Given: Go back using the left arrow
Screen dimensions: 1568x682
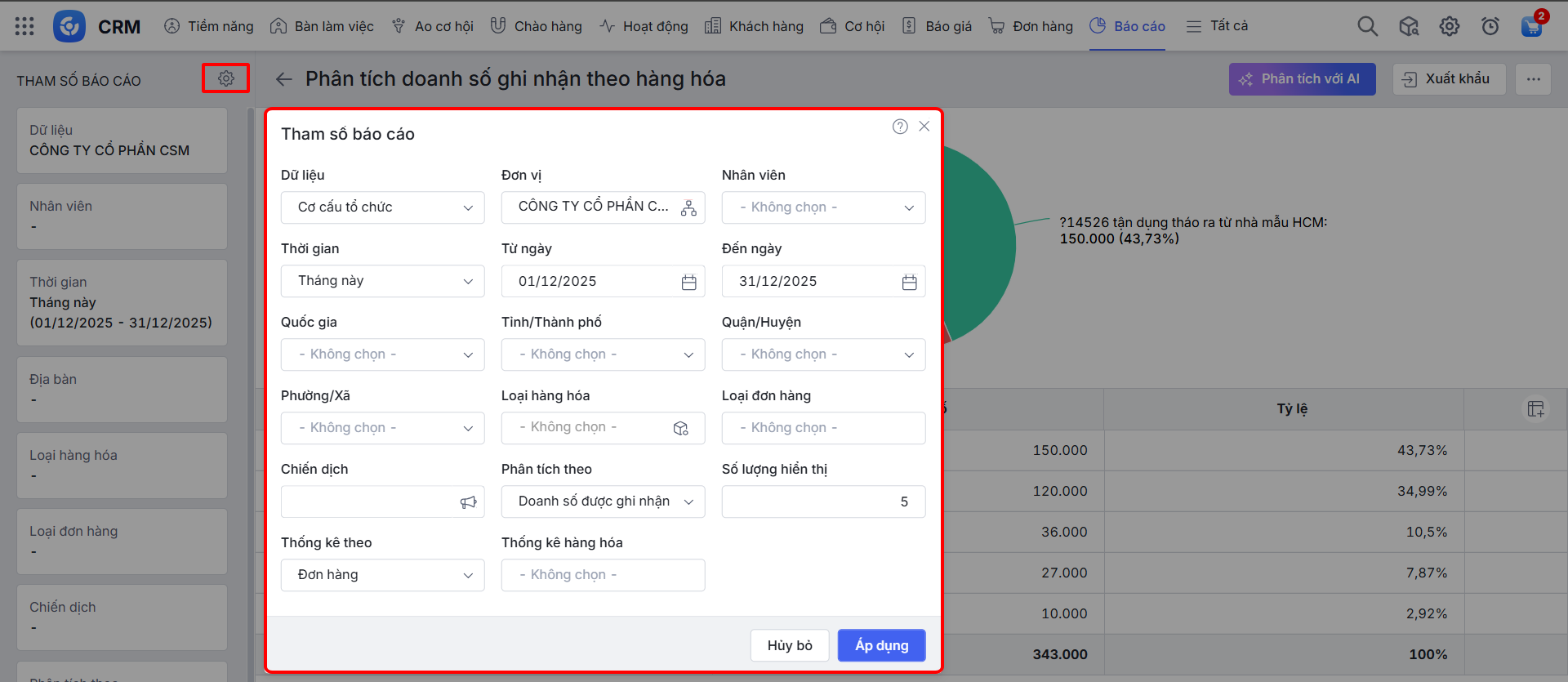Looking at the screenshot, I should 283,79.
